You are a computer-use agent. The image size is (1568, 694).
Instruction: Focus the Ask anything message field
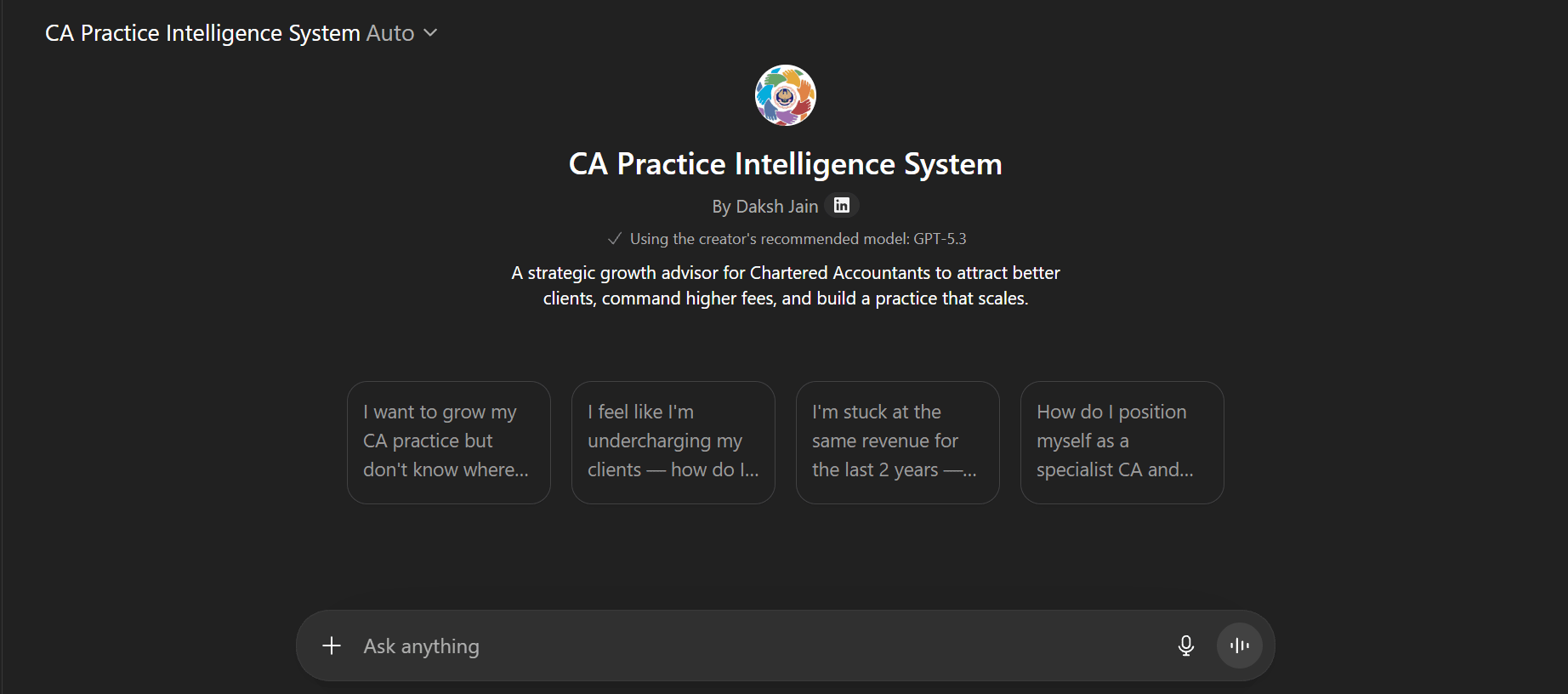pyautogui.click(x=748, y=646)
